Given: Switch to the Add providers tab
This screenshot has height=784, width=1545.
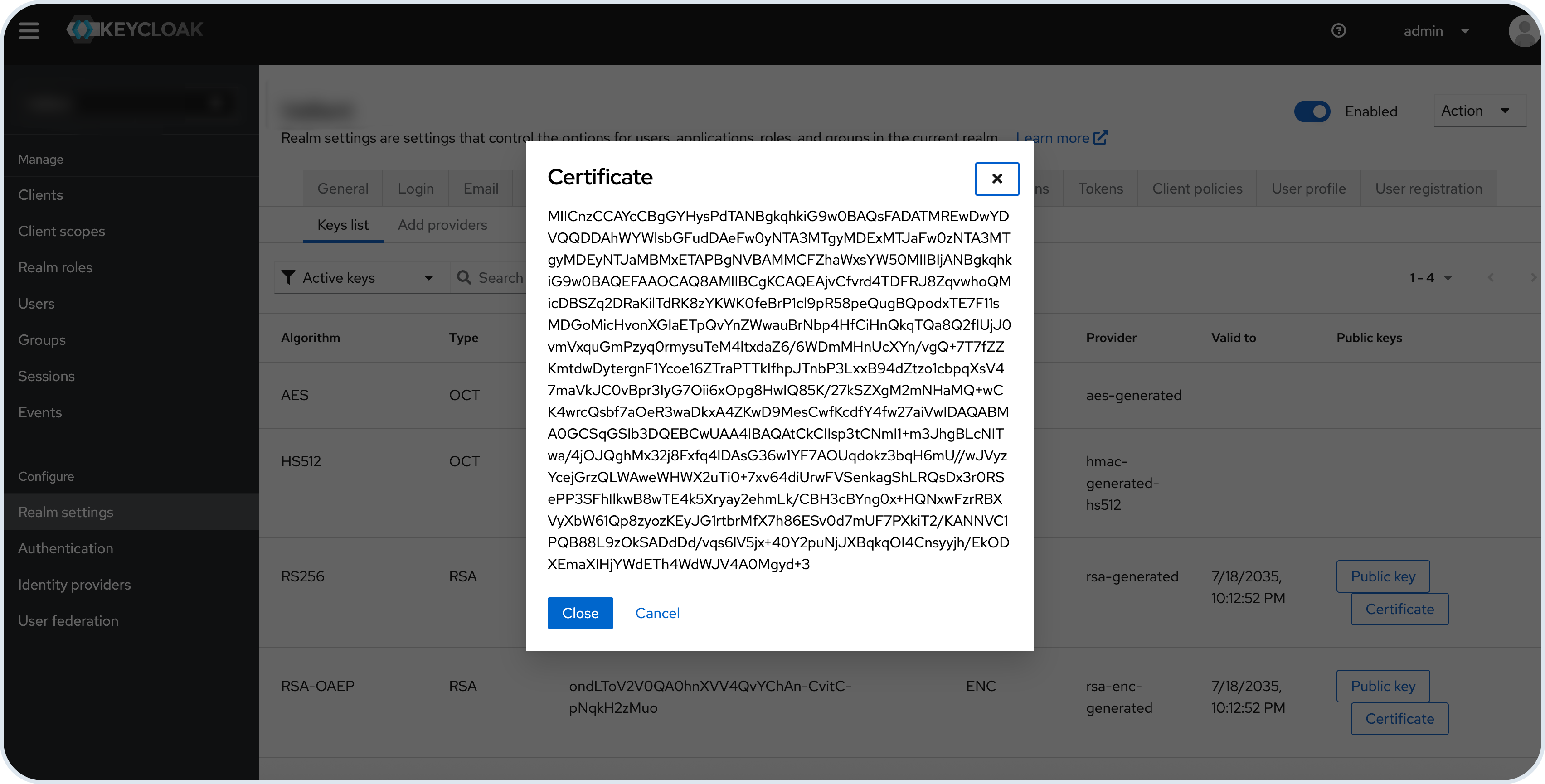Looking at the screenshot, I should click(442, 225).
